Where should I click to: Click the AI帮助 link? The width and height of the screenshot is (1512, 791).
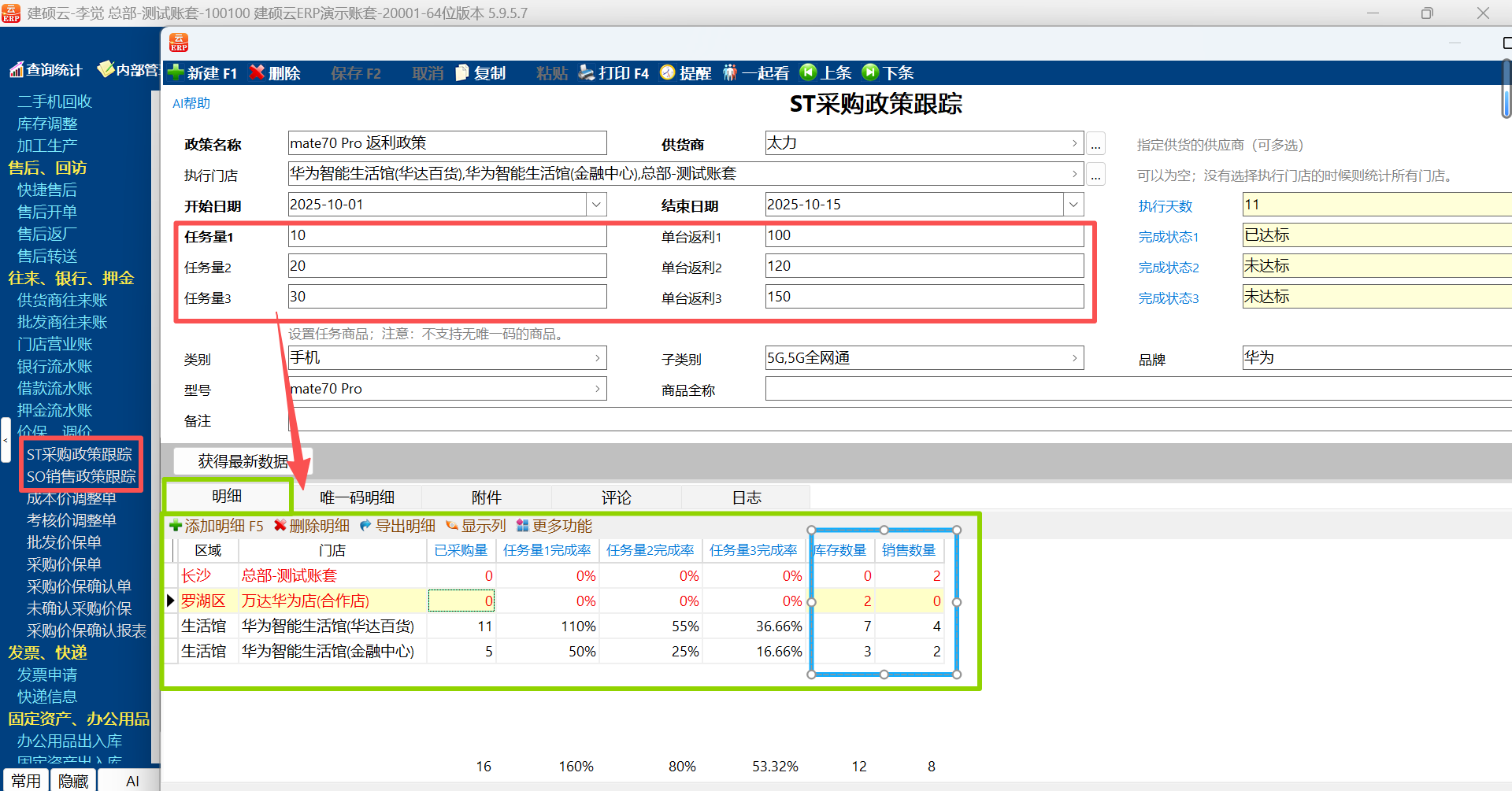[191, 103]
